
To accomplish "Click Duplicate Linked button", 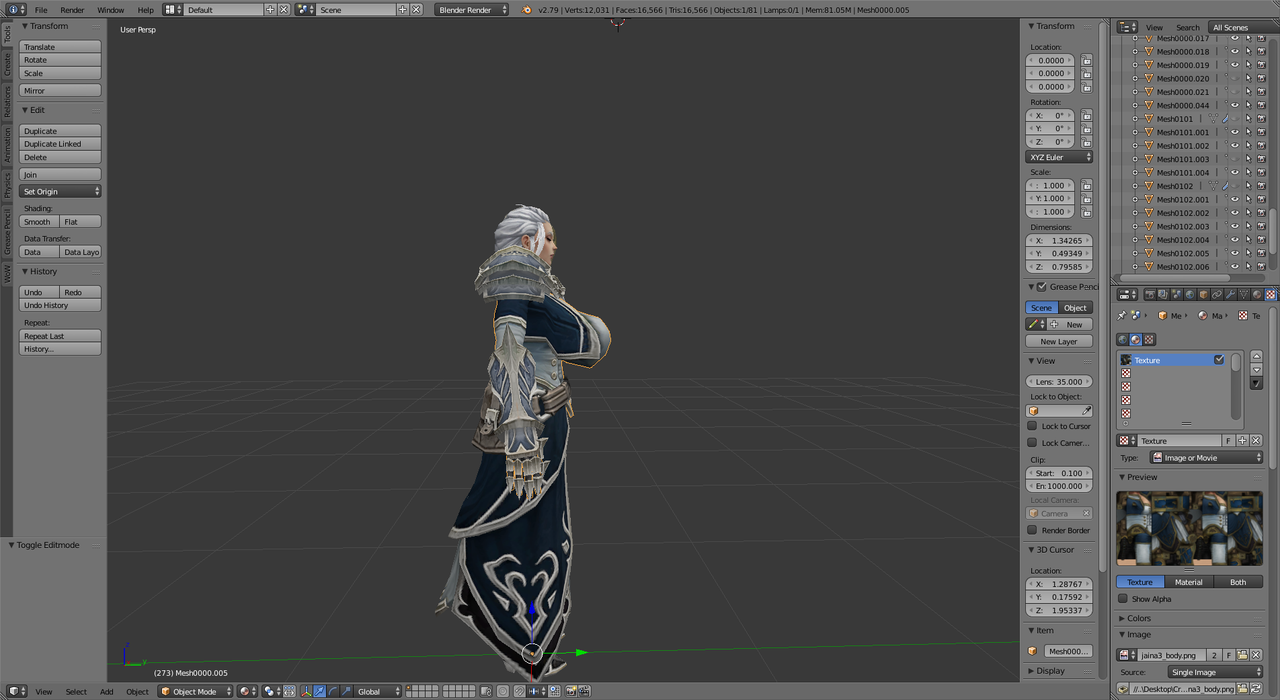I will coord(60,144).
